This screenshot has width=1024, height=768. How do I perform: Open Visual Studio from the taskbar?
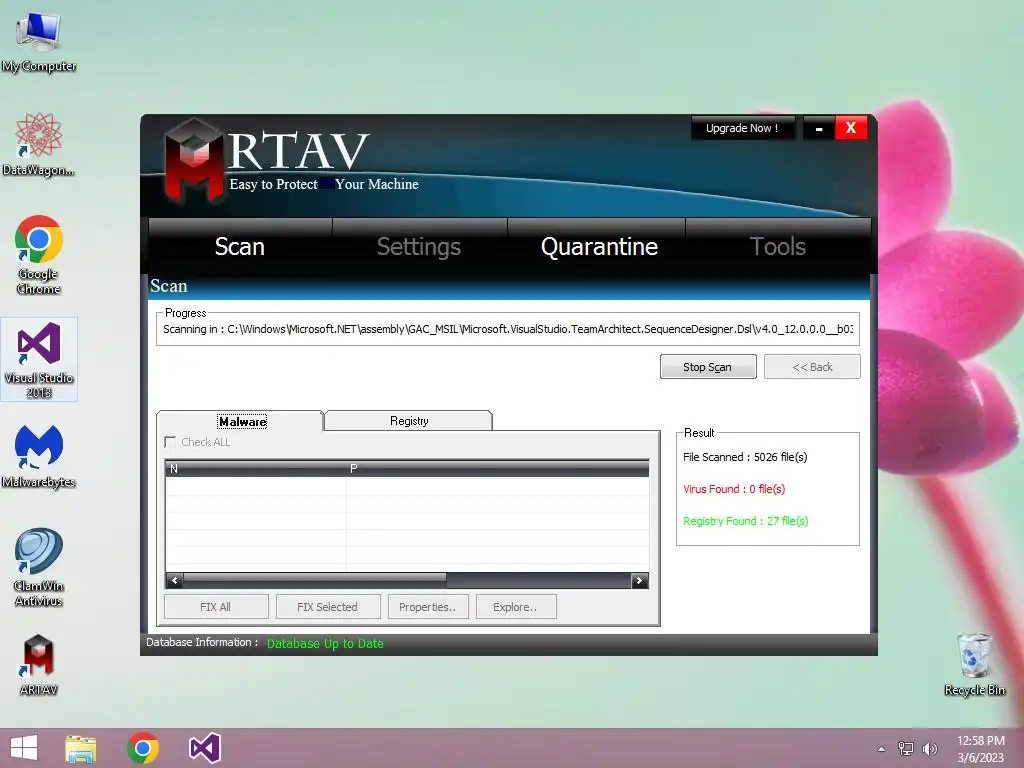tap(204, 748)
